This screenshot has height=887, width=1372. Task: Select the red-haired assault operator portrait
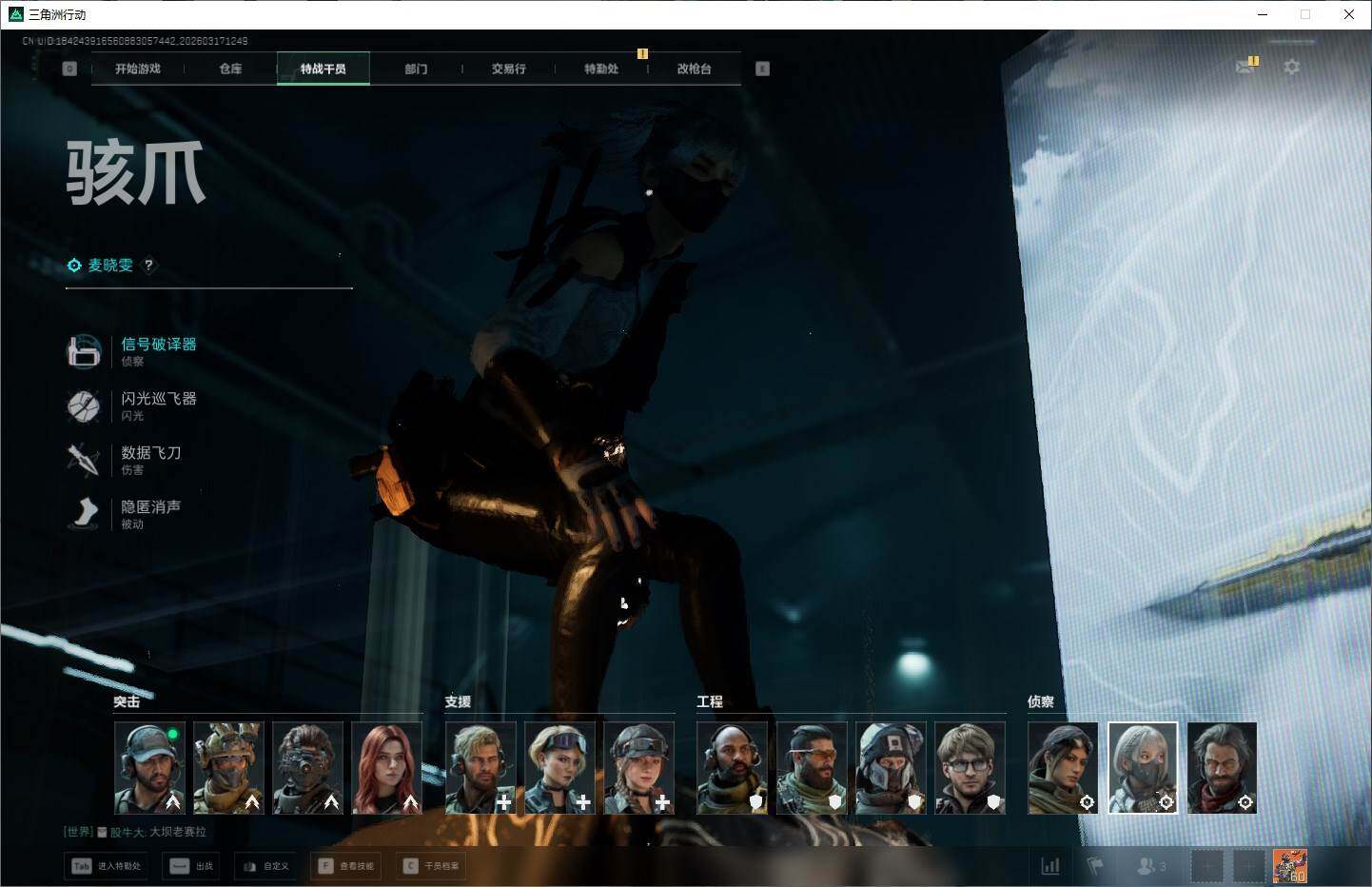(x=386, y=768)
